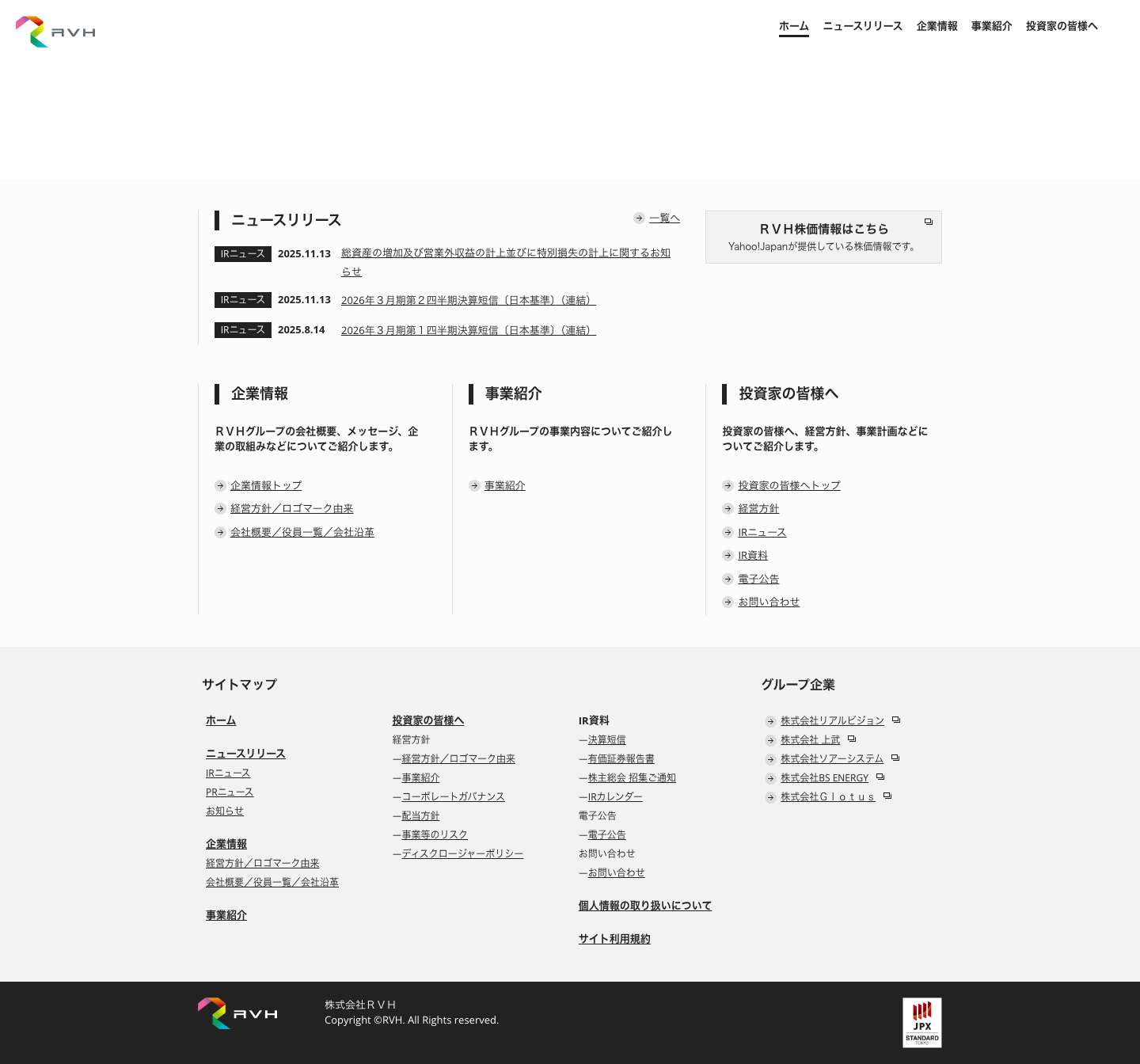Click the arrow icon before 企業情報トップ
Image resolution: width=1140 pixels, height=1064 pixels.
(x=220, y=485)
